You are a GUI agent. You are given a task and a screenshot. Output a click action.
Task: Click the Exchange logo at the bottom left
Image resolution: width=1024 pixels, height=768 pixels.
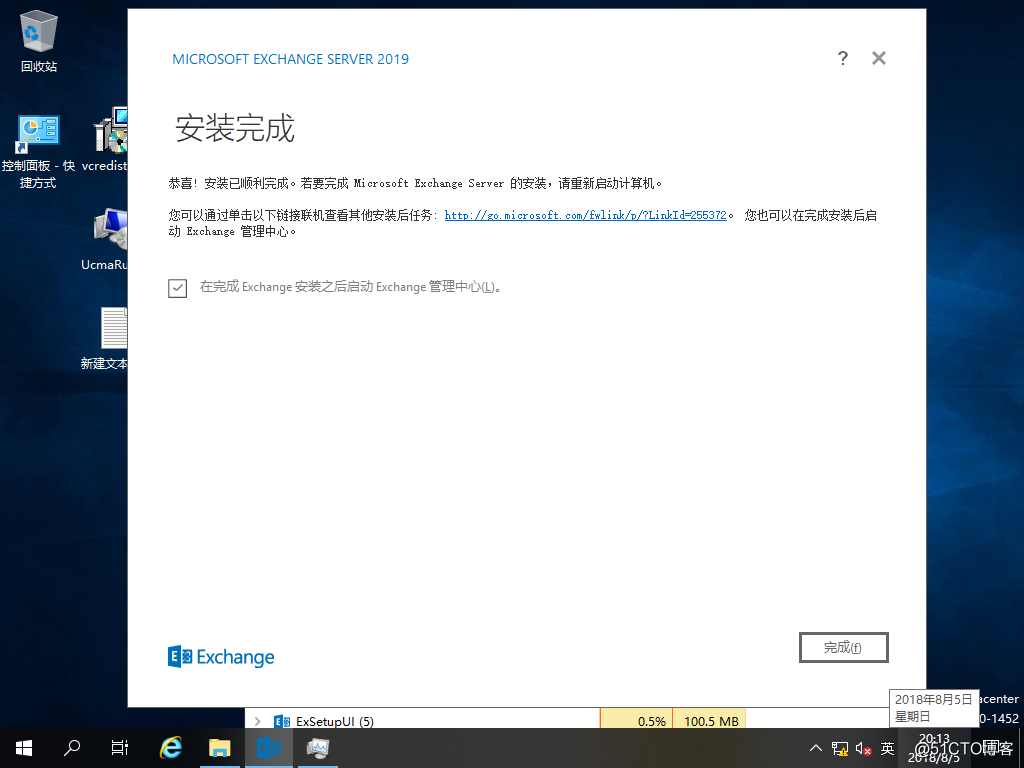(221, 656)
